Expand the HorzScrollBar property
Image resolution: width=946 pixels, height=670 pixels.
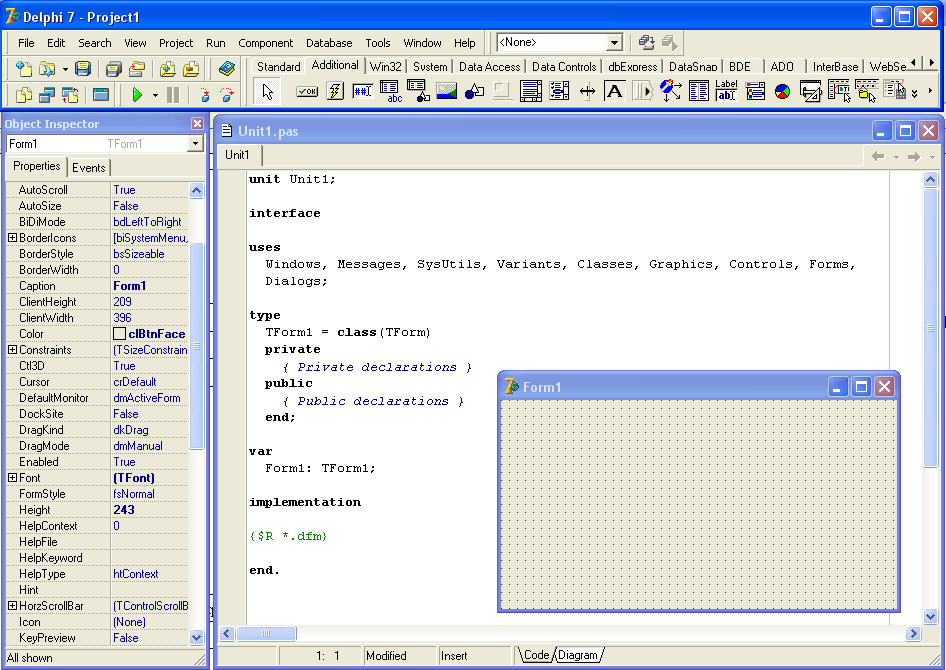[x=12, y=605]
